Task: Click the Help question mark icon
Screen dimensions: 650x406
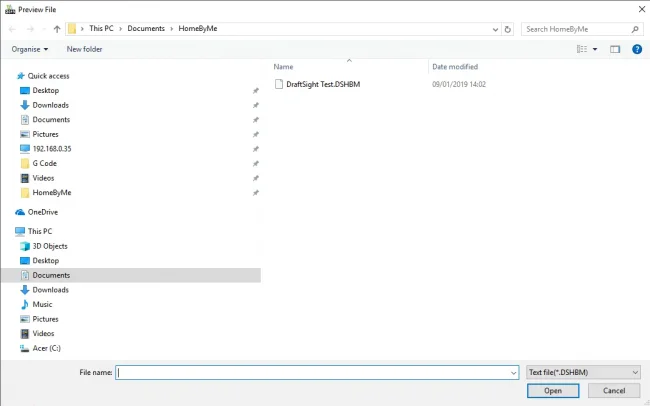Action: (x=637, y=49)
